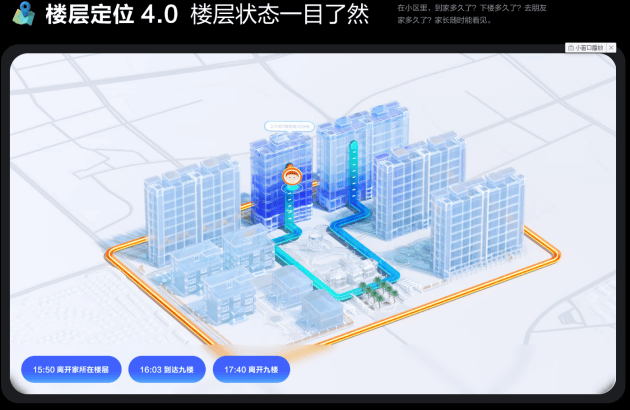Select the 16:03 到达九楼 event

167,370
